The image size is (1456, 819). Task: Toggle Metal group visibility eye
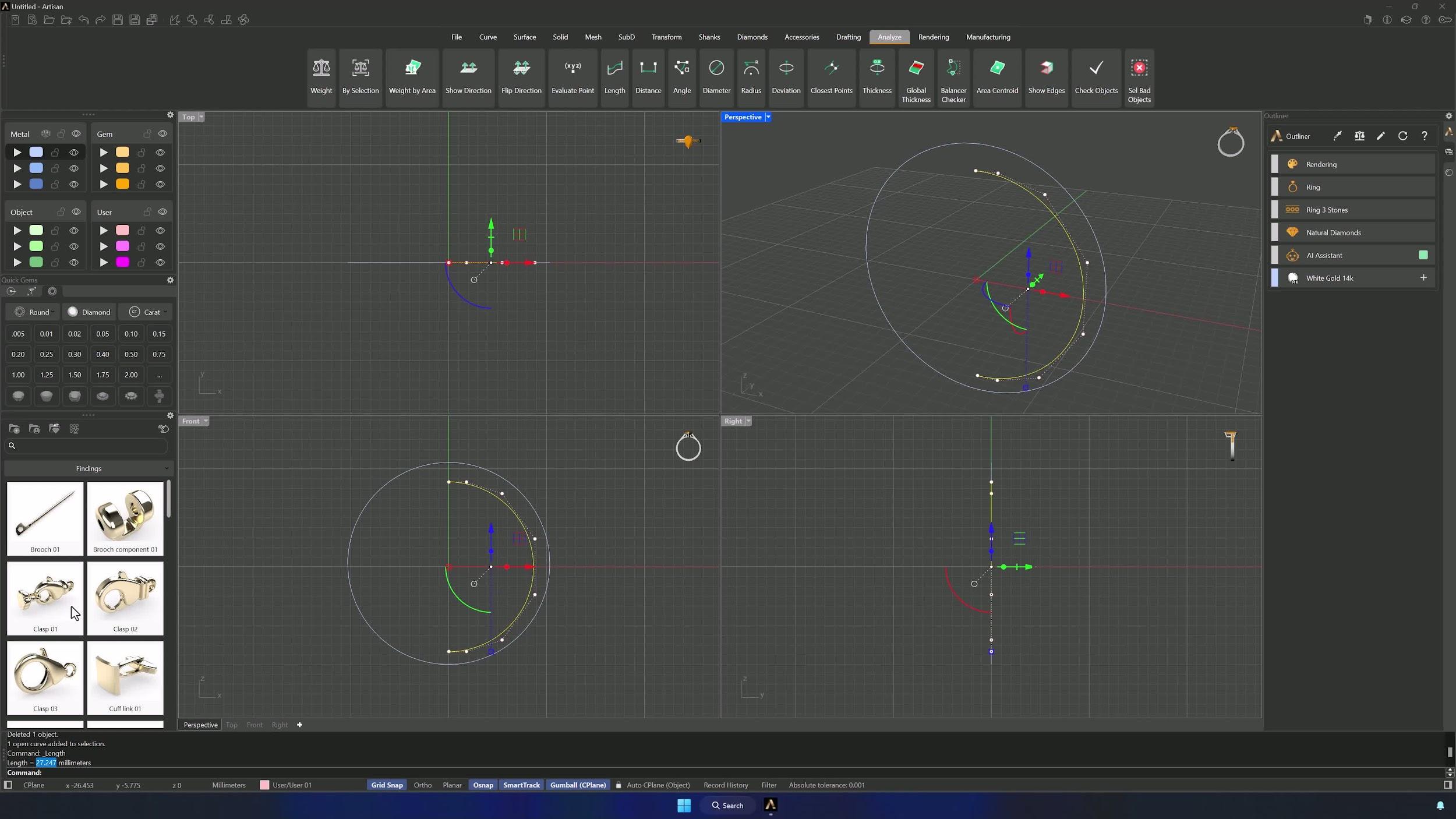pyautogui.click(x=76, y=134)
